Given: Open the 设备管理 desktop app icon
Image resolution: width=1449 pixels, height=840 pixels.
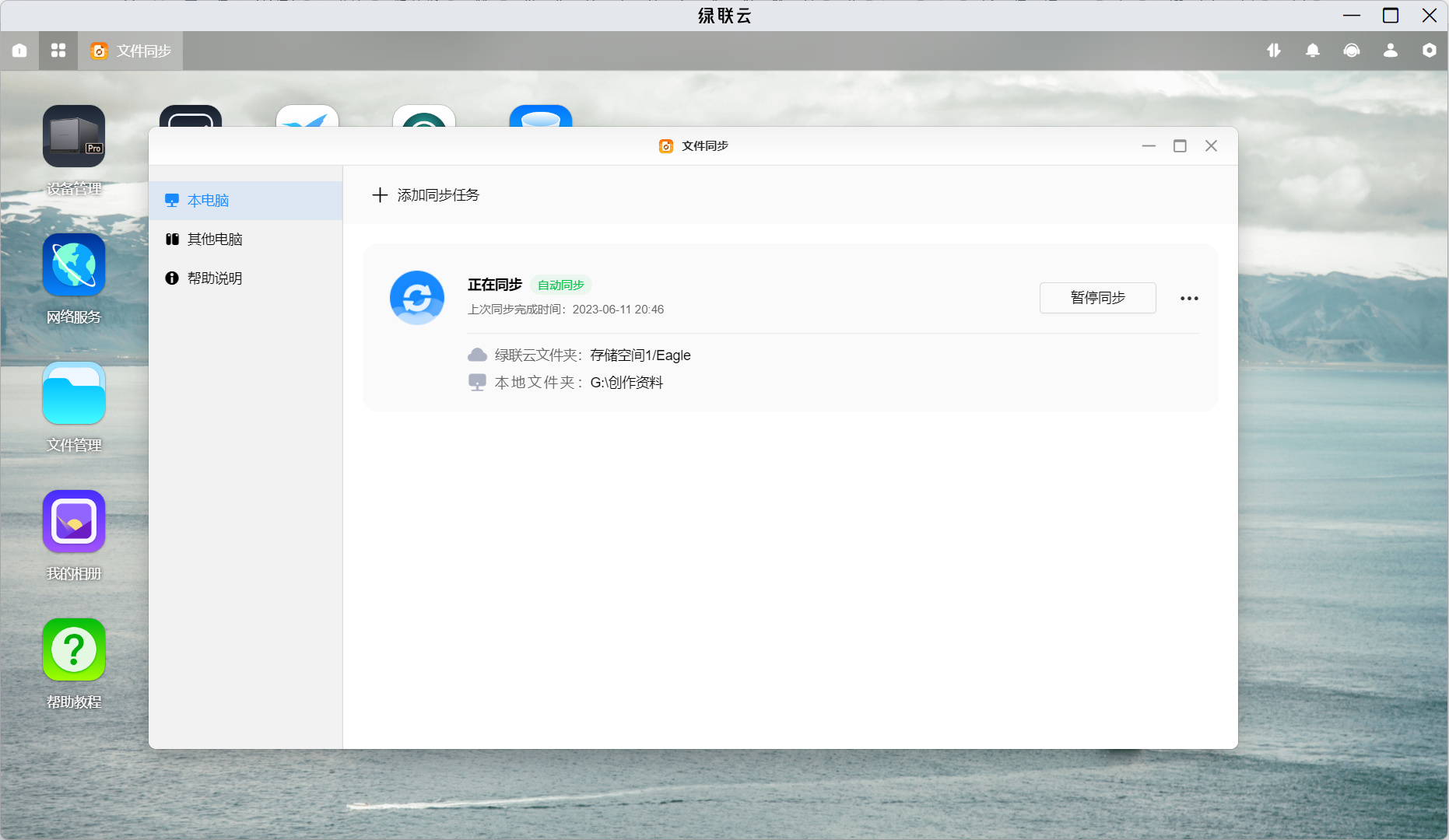Looking at the screenshot, I should (x=74, y=136).
